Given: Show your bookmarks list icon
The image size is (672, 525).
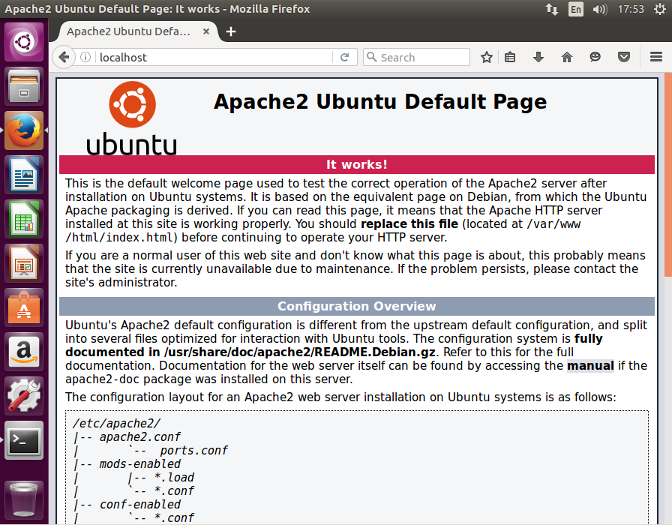Looking at the screenshot, I should (510, 57).
